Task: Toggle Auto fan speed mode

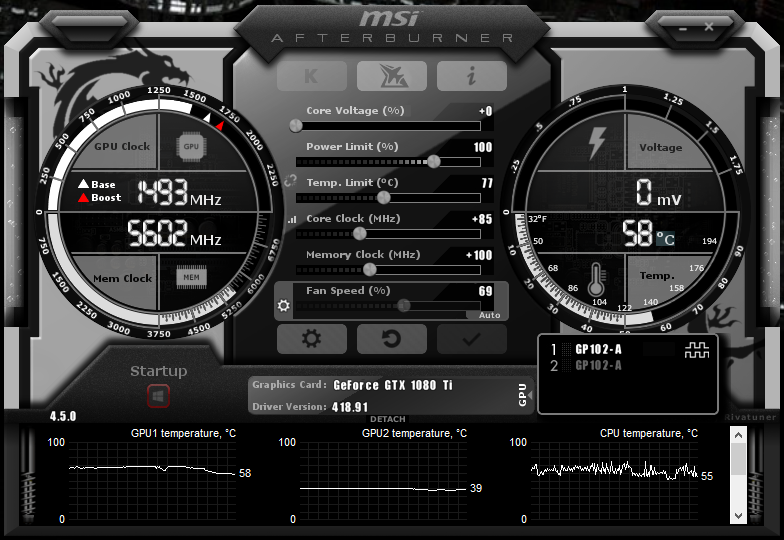Action: [489, 316]
